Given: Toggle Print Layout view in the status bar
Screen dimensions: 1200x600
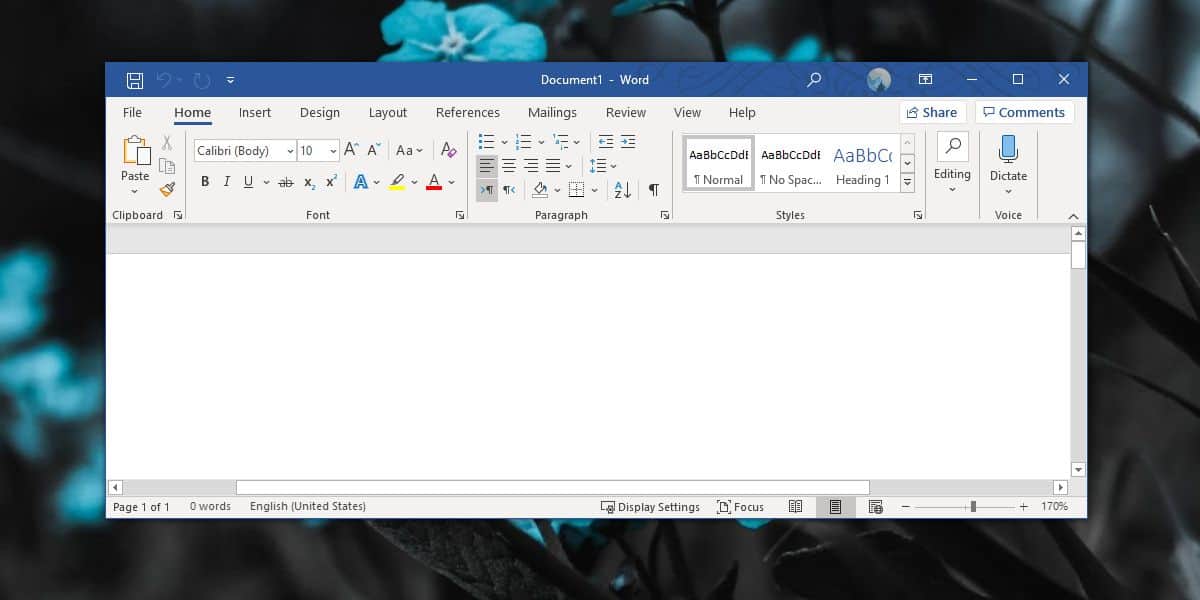Looking at the screenshot, I should coord(835,507).
